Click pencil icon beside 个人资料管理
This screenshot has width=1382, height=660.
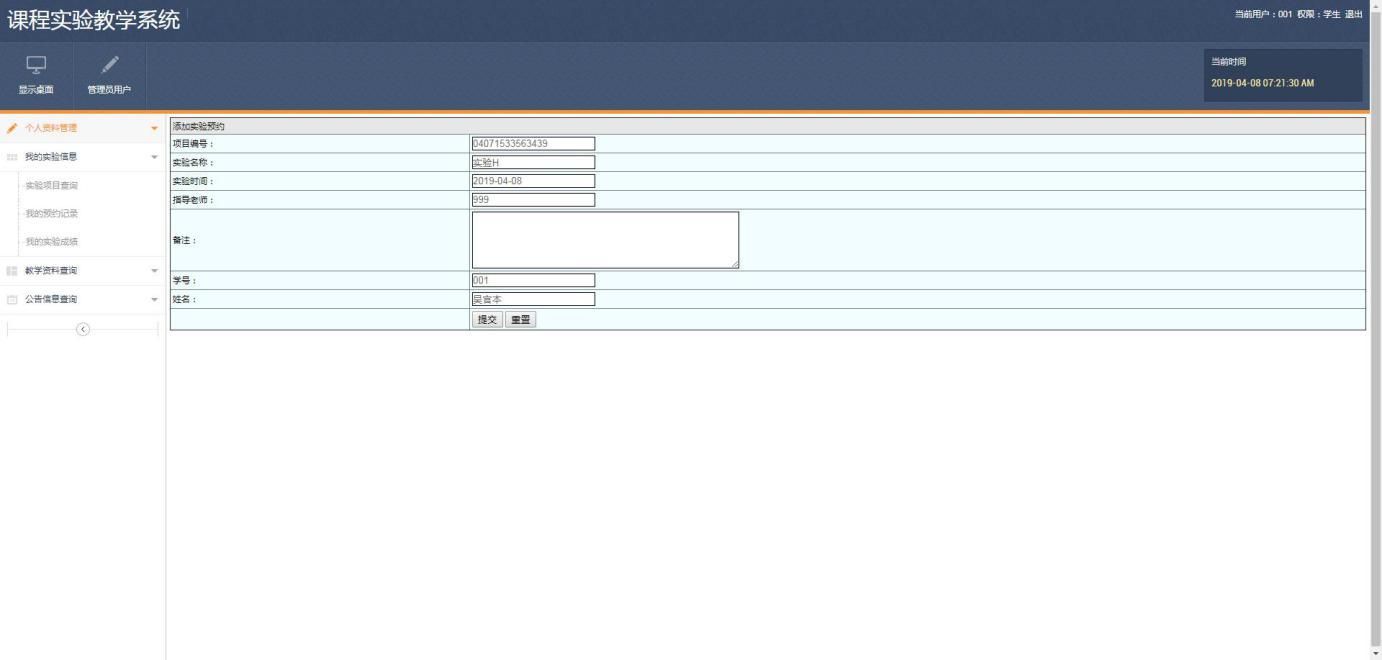(x=12, y=128)
